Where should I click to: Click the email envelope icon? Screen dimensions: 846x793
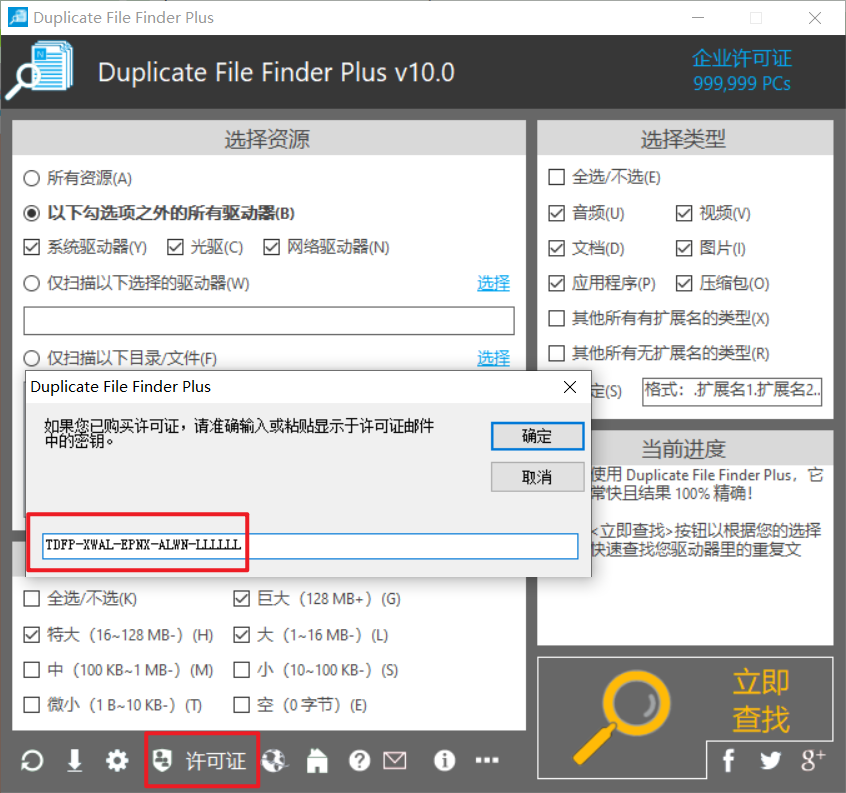coord(395,761)
